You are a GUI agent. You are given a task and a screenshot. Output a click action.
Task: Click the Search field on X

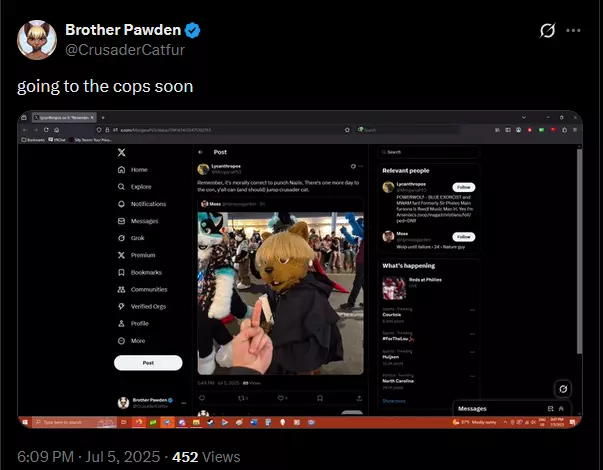[429, 152]
